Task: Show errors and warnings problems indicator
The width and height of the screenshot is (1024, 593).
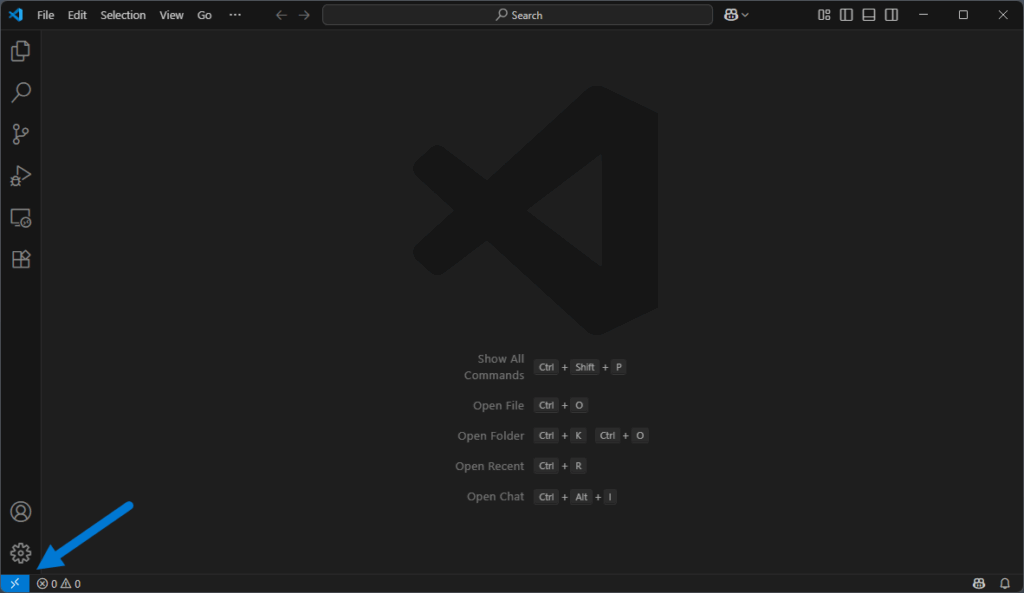Action: point(59,583)
